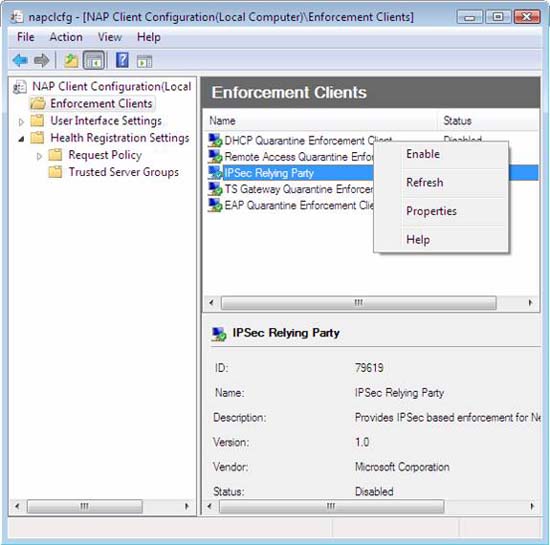Open the Help menu in menu bar
The image size is (550, 545).
(x=149, y=37)
